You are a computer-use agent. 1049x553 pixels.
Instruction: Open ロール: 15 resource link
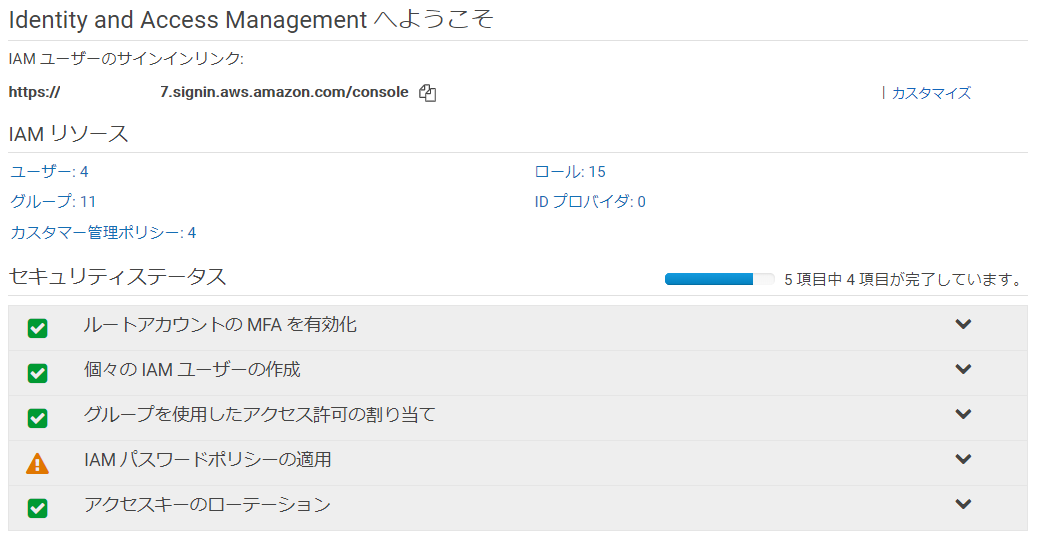(x=570, y=172)
